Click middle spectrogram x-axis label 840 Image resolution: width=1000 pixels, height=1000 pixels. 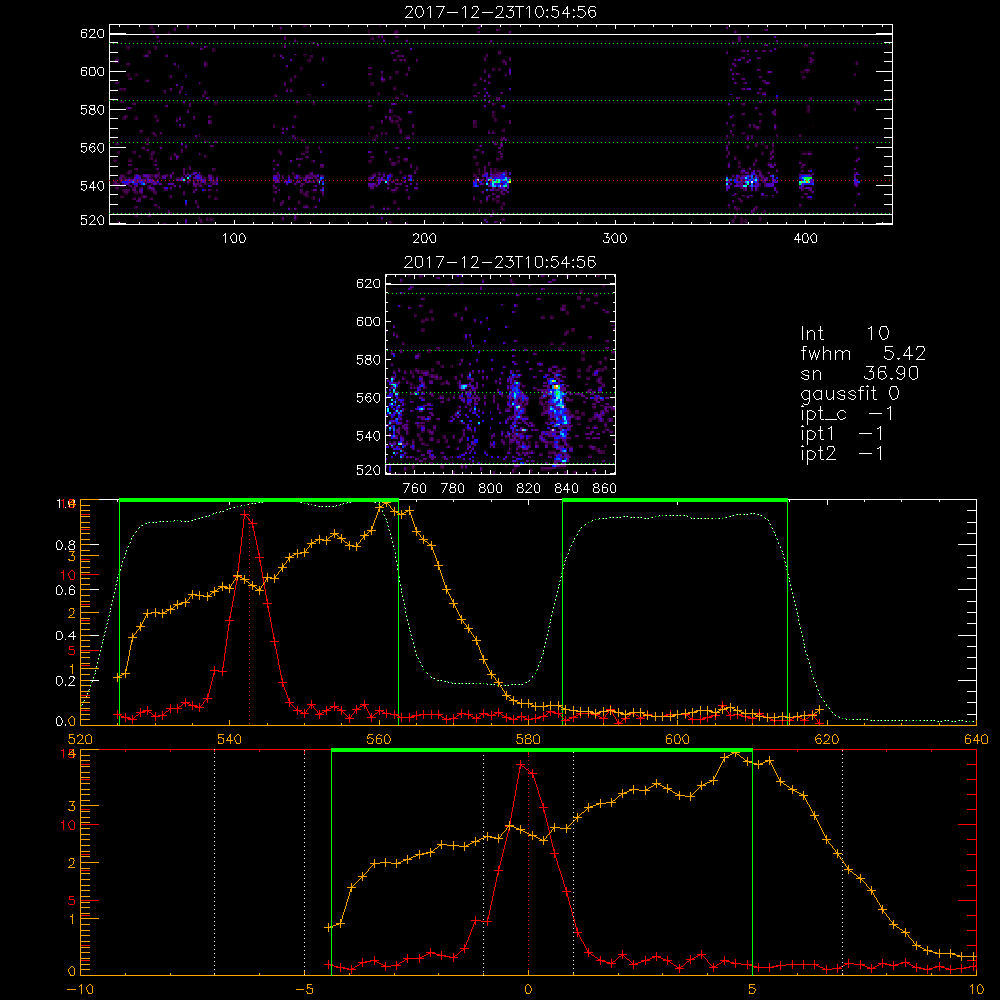(x=566, y=489)
